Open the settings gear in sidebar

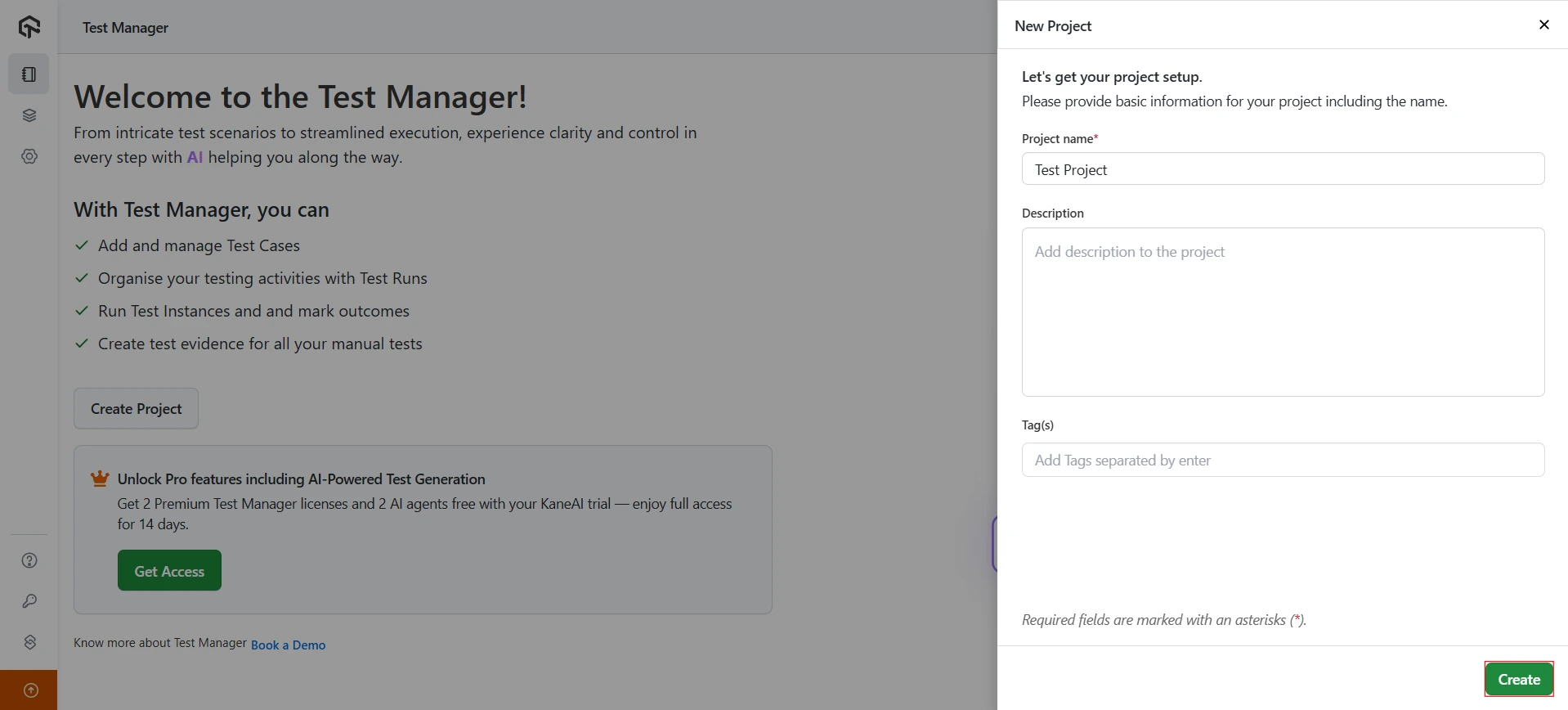pyautogui.click(x=29, y=156)
